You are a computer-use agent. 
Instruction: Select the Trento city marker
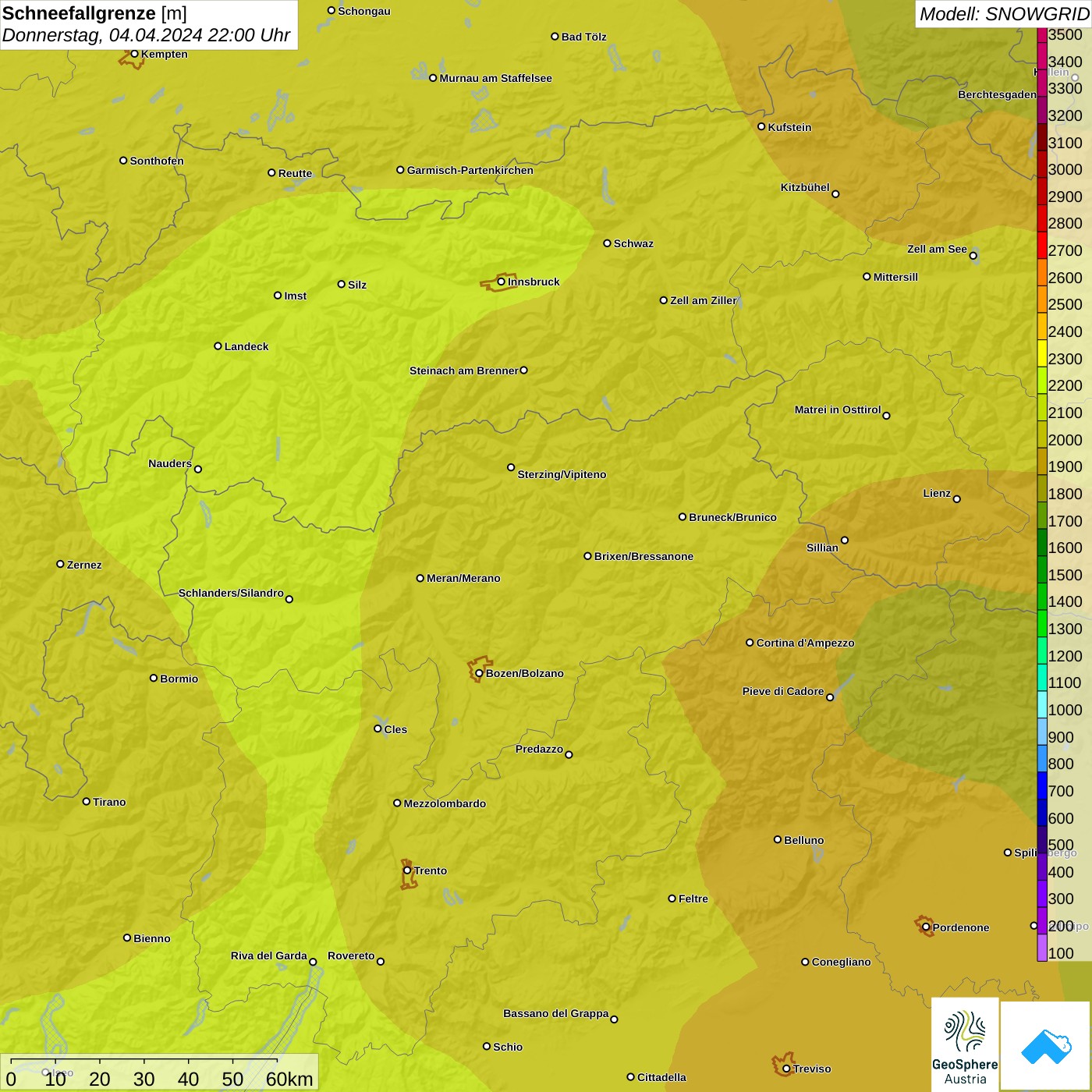(407, 870)
